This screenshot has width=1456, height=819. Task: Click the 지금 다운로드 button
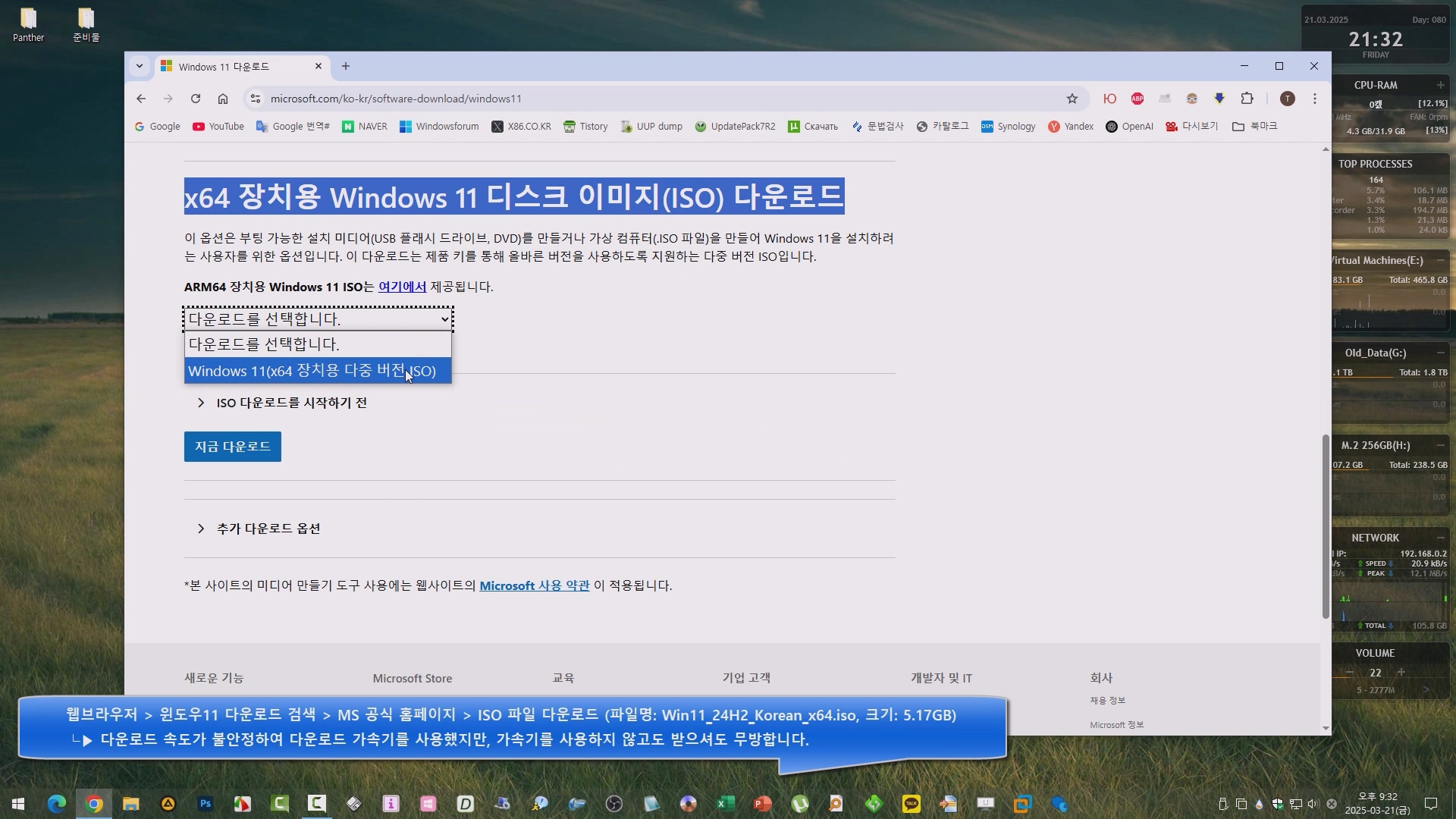pos(233,447)
